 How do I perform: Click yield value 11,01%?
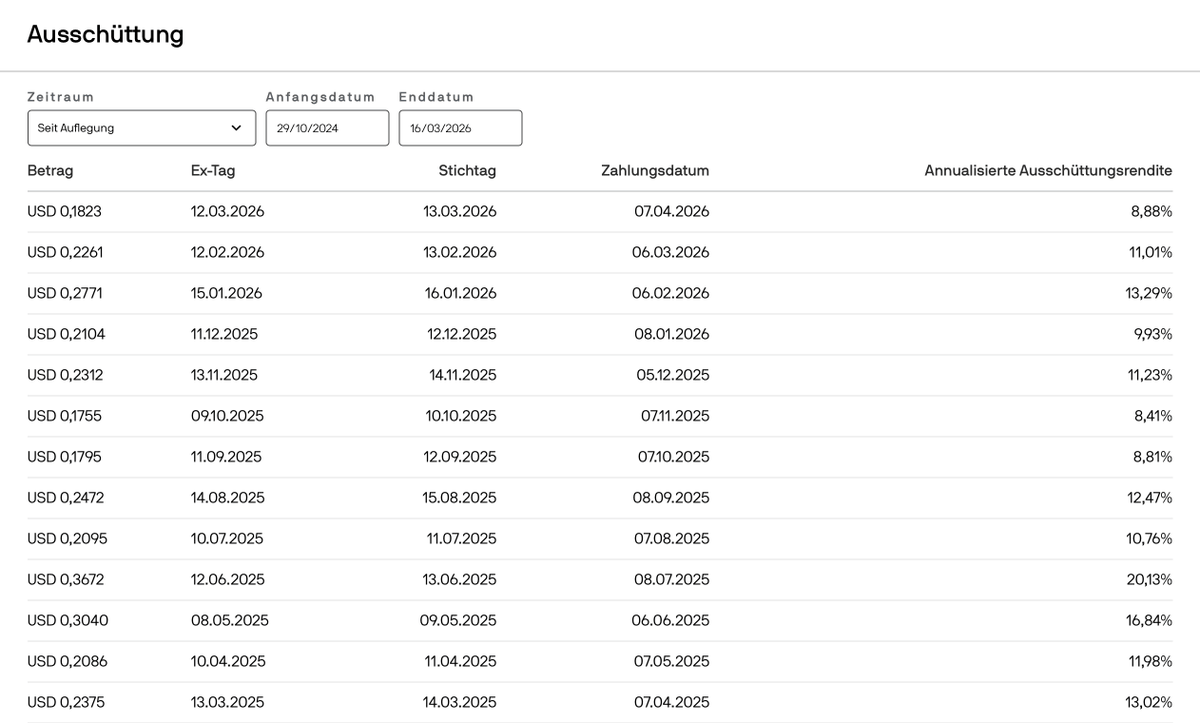pyautogui.click(x=1151, y=253)
